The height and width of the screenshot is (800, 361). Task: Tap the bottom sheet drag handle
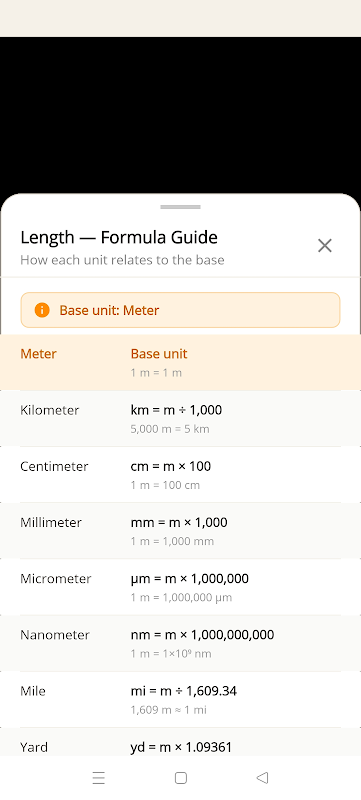[180, 207]
